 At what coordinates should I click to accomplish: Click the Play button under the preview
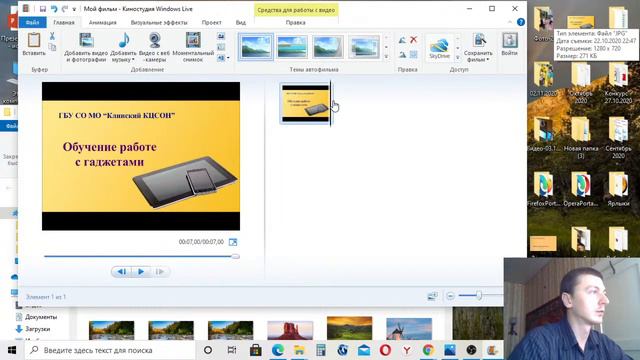[x=141, y=271]
